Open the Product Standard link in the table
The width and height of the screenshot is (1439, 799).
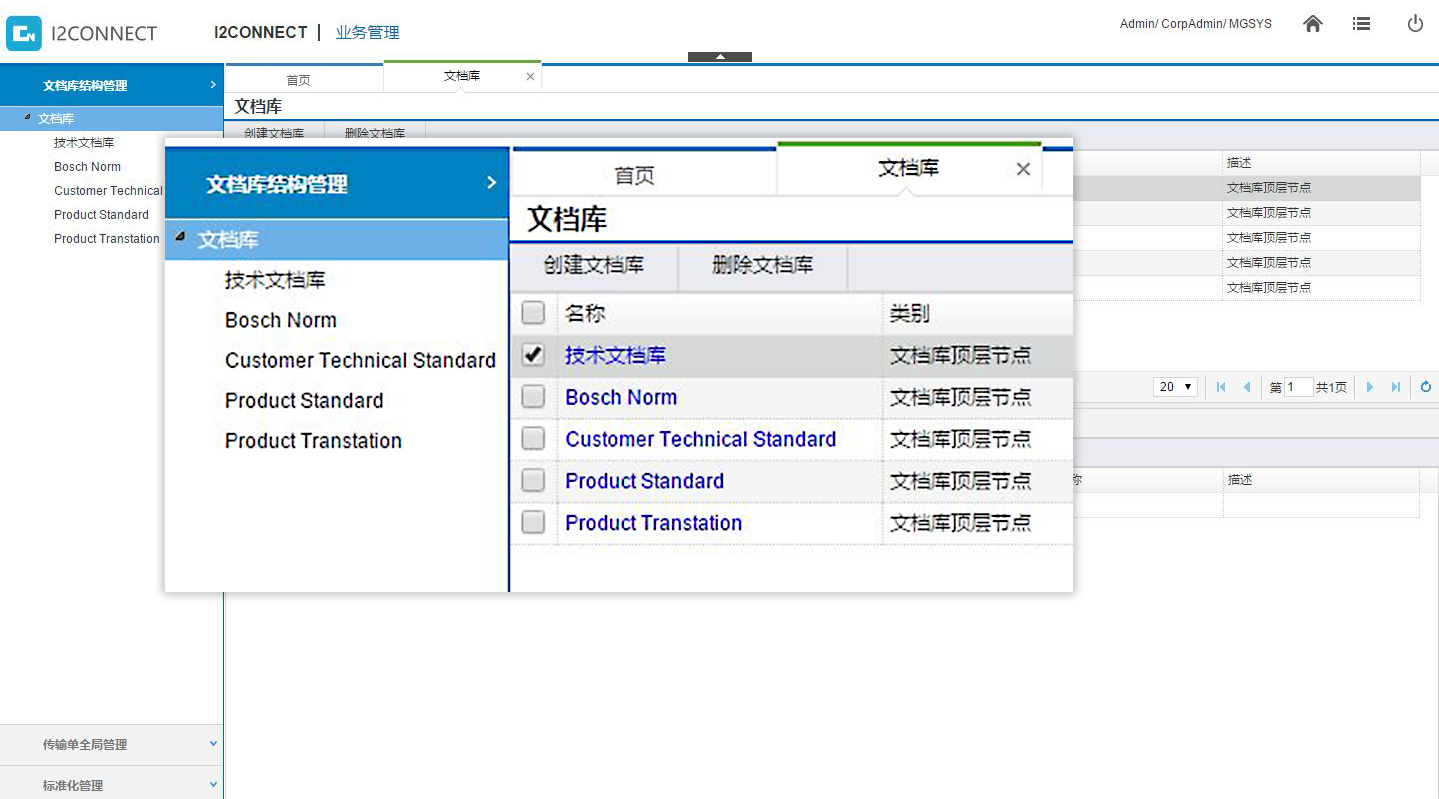[x=644, y=481]
